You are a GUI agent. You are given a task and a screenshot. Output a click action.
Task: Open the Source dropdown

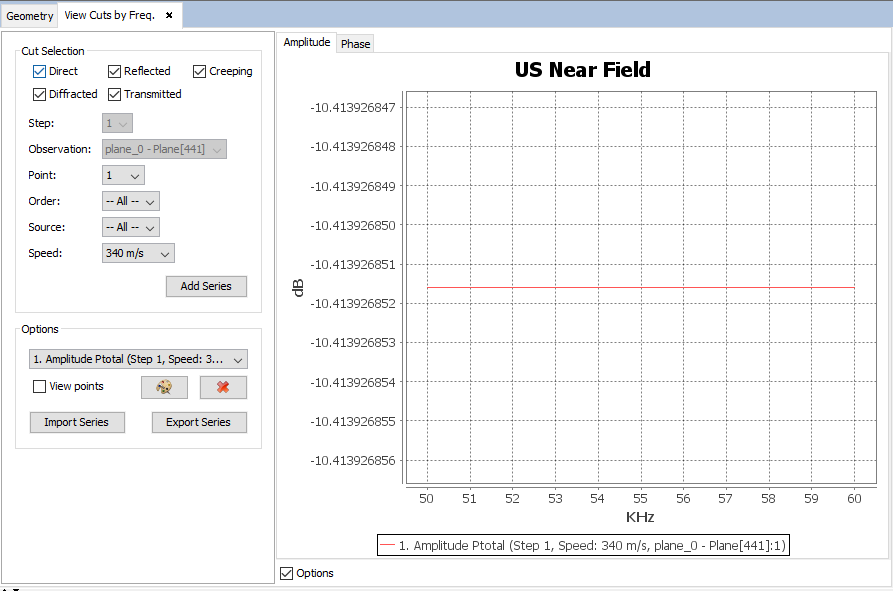point(131,227)
